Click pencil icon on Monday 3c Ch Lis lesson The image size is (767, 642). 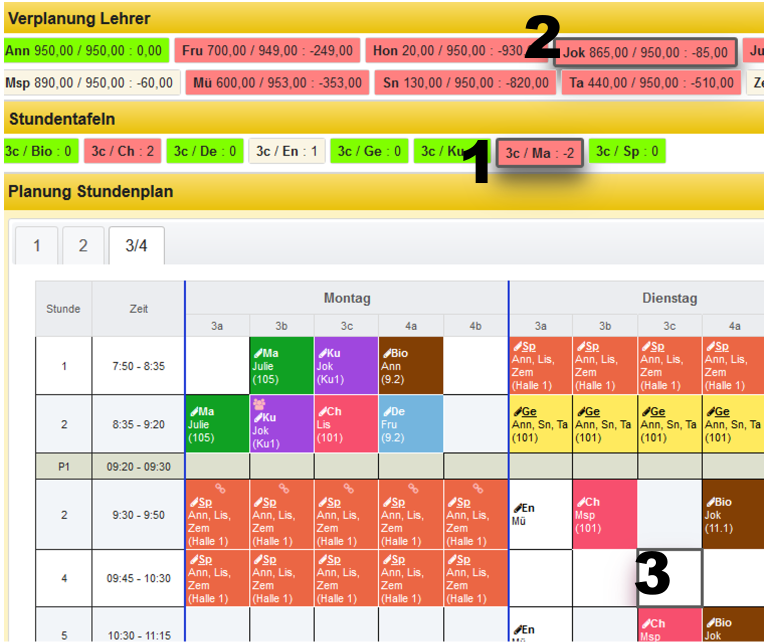[323, 411]
